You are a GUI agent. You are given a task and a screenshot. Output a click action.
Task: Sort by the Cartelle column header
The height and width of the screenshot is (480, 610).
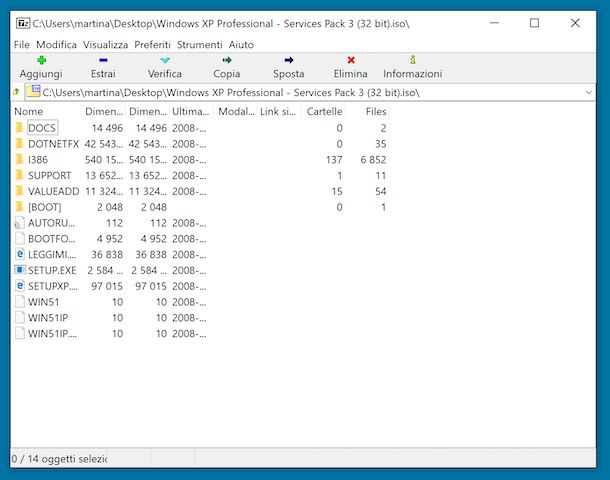coord(323,112)
